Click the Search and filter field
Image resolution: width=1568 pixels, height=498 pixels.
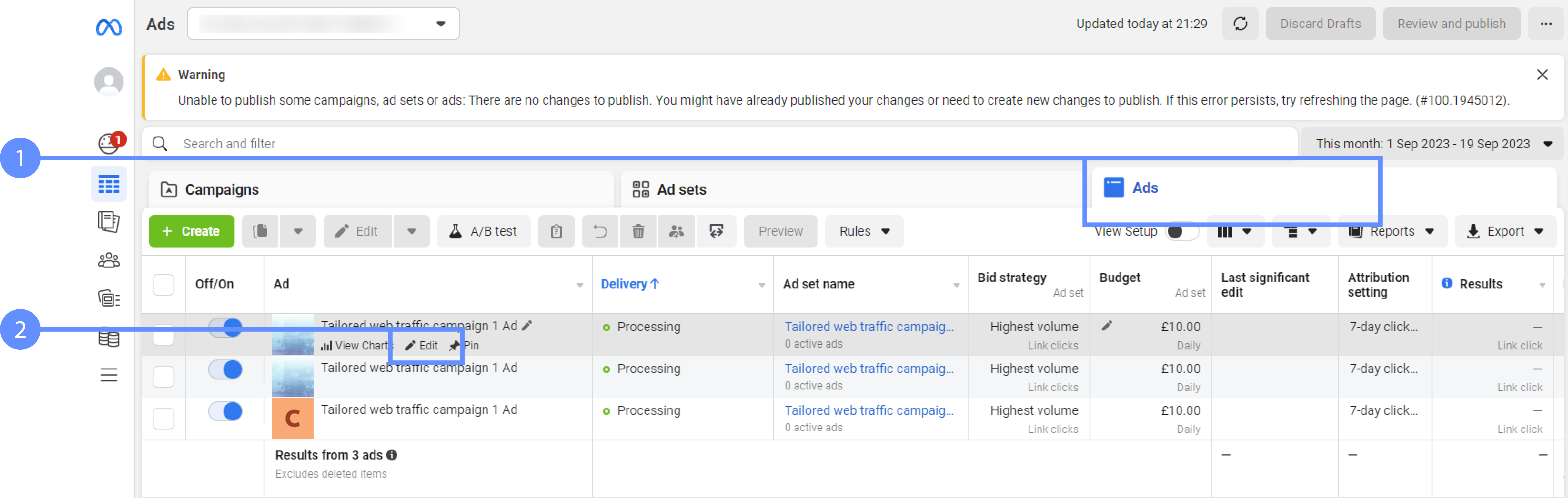426,144
